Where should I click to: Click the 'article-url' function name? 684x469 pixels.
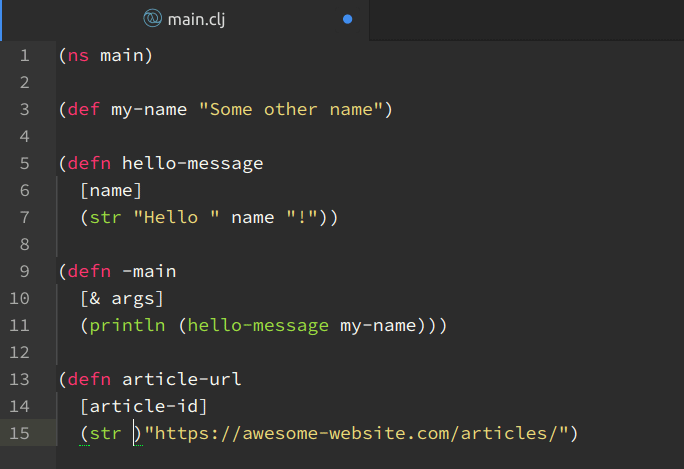coord(182,379)
